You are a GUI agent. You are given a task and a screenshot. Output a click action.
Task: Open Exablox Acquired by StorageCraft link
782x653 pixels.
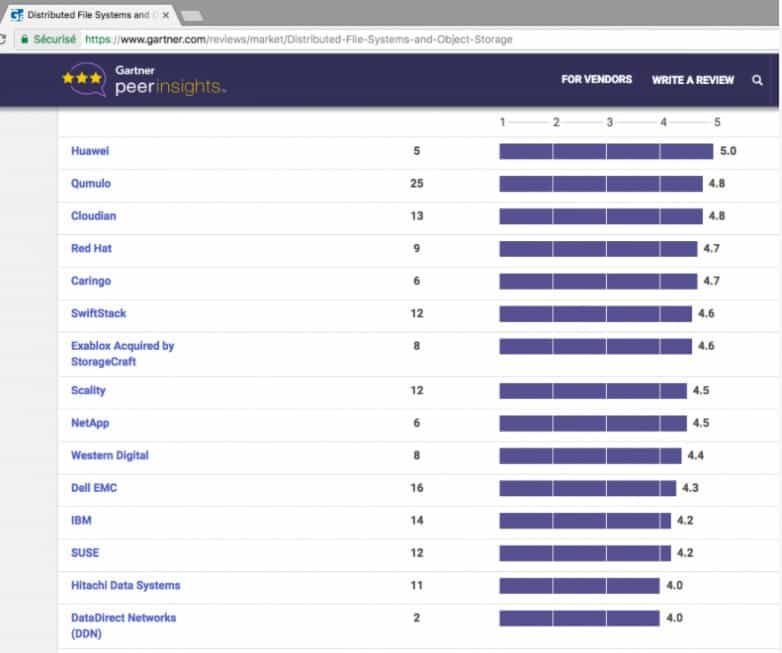(x=122, y=354)
